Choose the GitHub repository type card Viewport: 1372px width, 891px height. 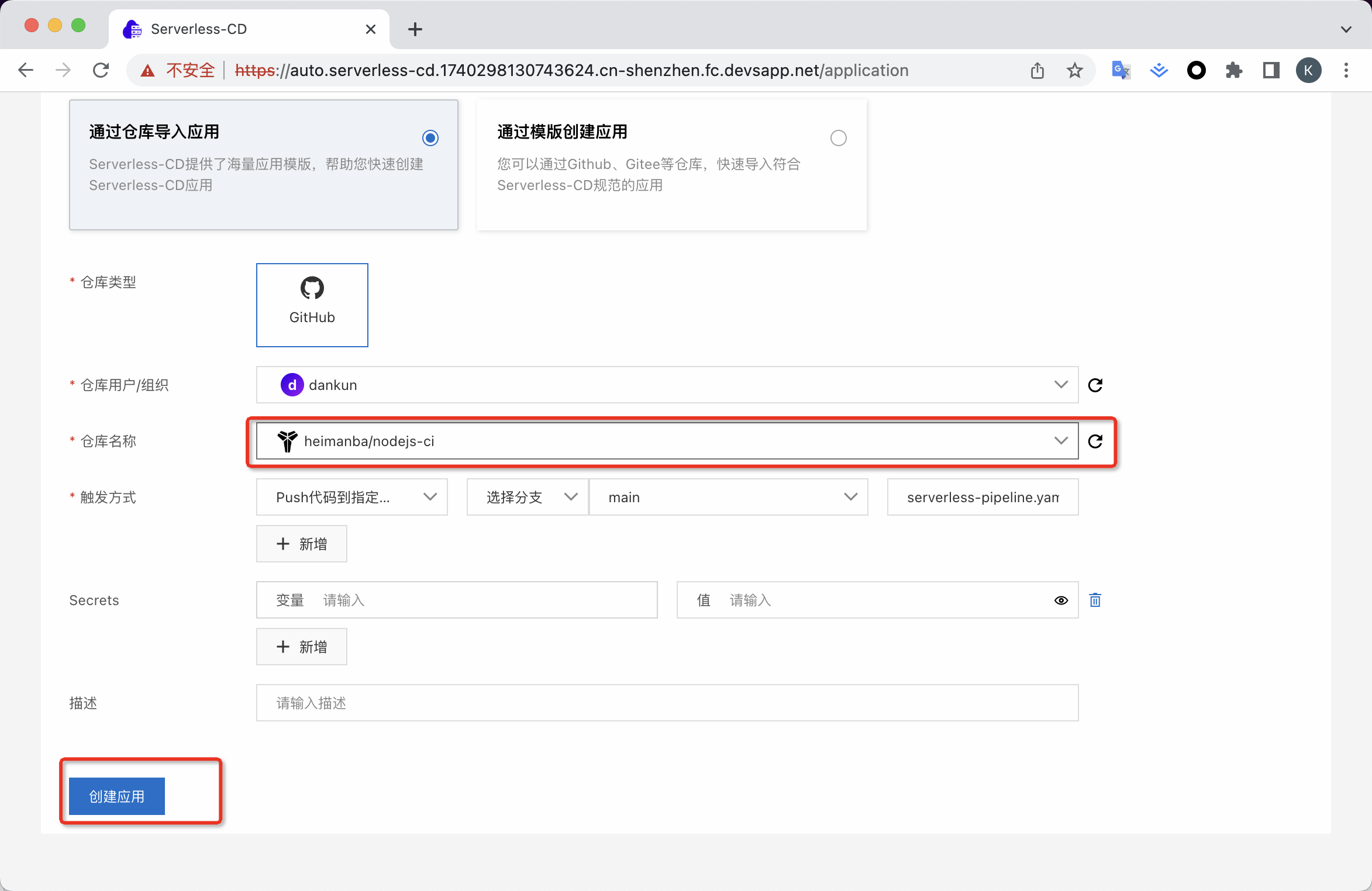[312, 305]
